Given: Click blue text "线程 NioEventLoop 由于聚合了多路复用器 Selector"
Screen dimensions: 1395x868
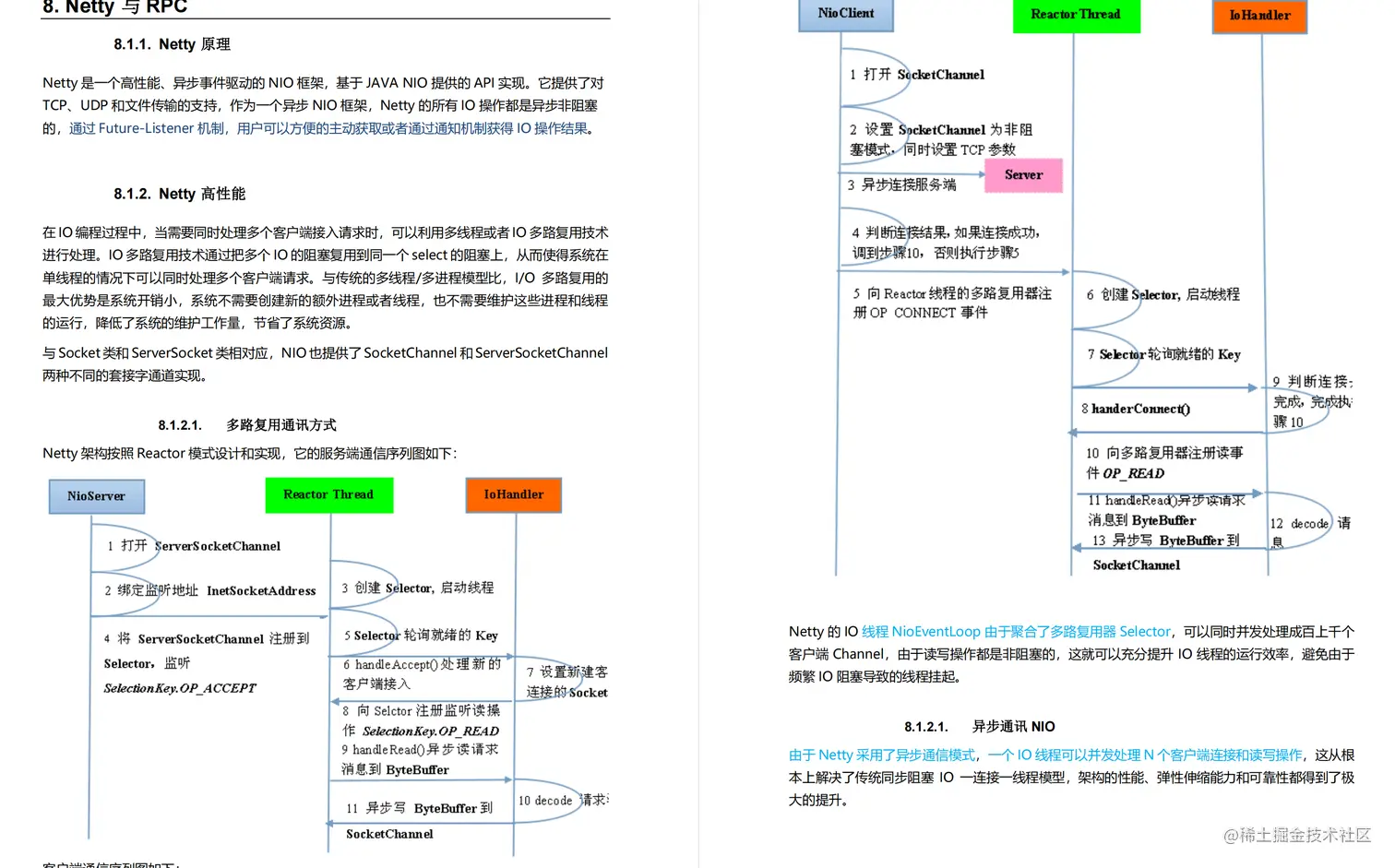Looking at the screenshot, I should pos(1016,632).
